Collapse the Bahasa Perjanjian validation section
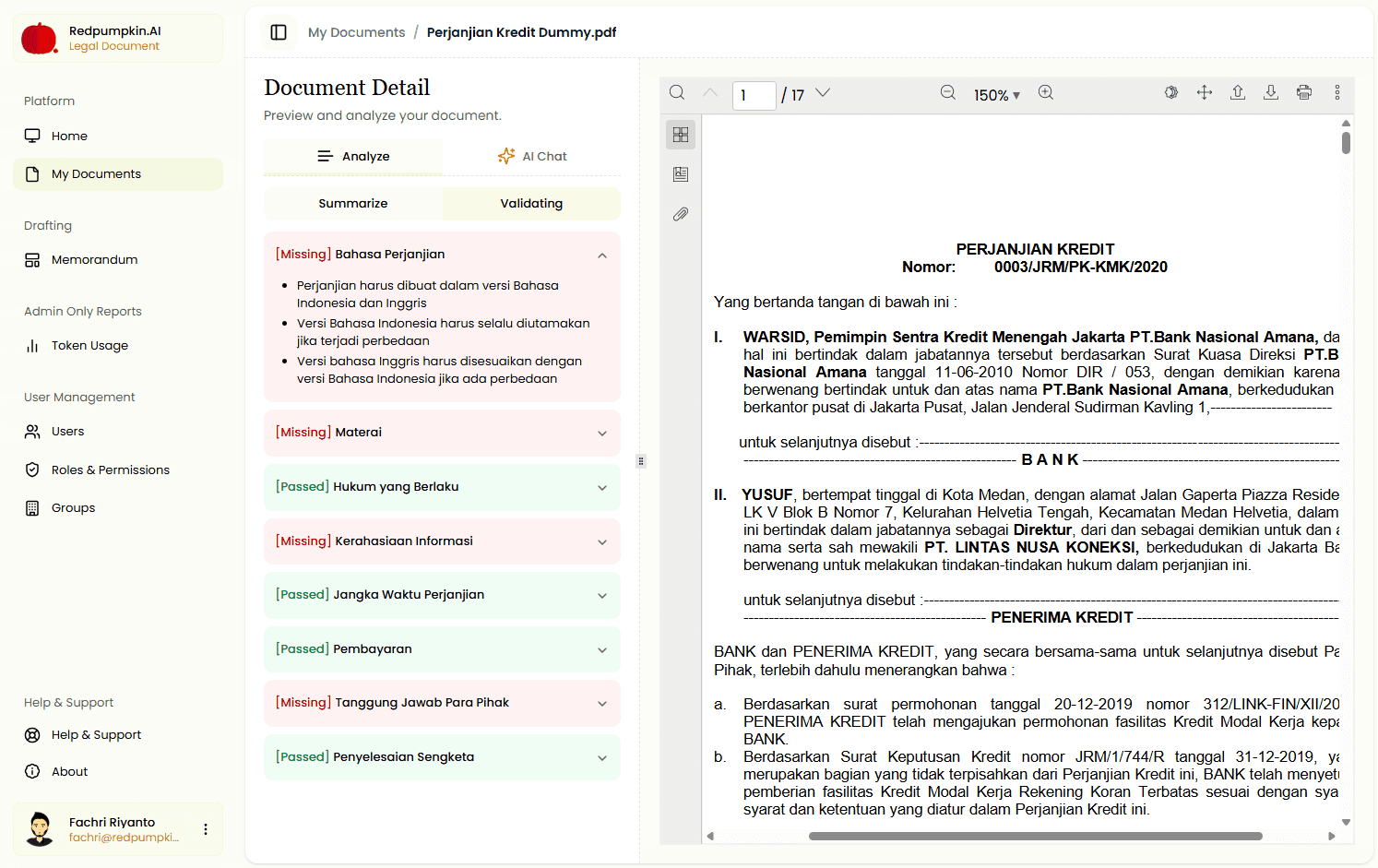This screenshot has width=1378, height=868. click(x=602, y=255)
